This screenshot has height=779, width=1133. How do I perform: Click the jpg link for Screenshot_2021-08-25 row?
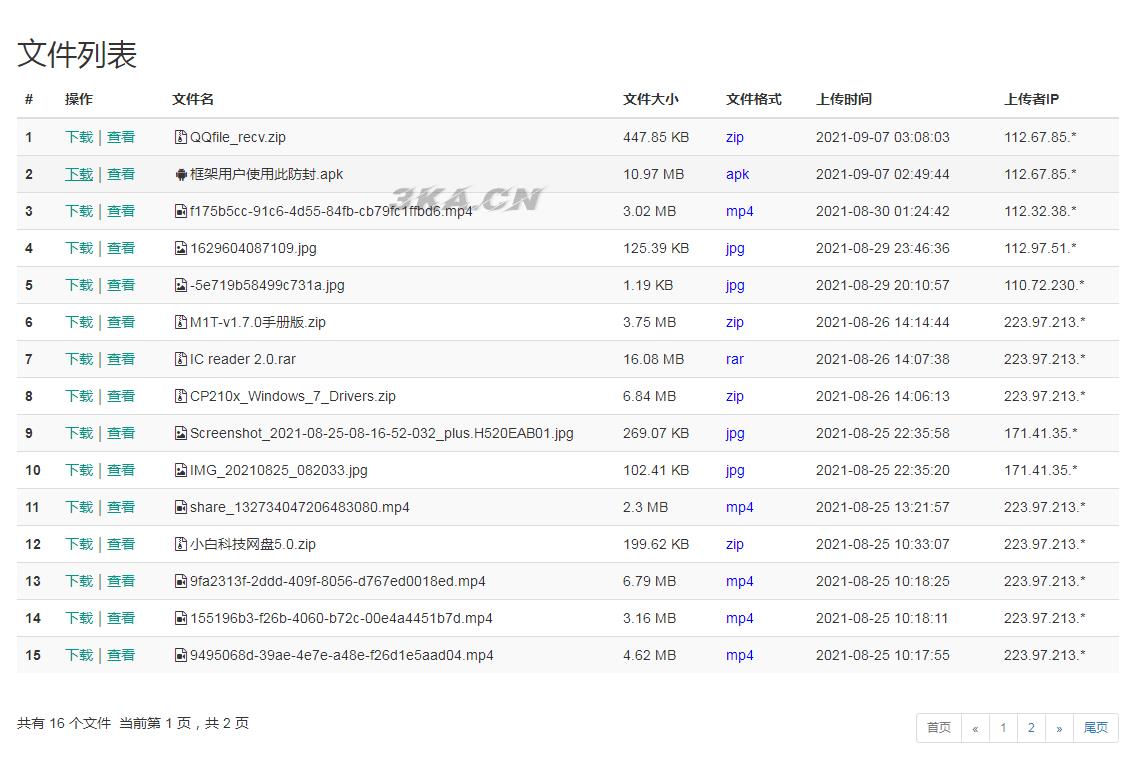pyautogui.click(x=735, y=433)
